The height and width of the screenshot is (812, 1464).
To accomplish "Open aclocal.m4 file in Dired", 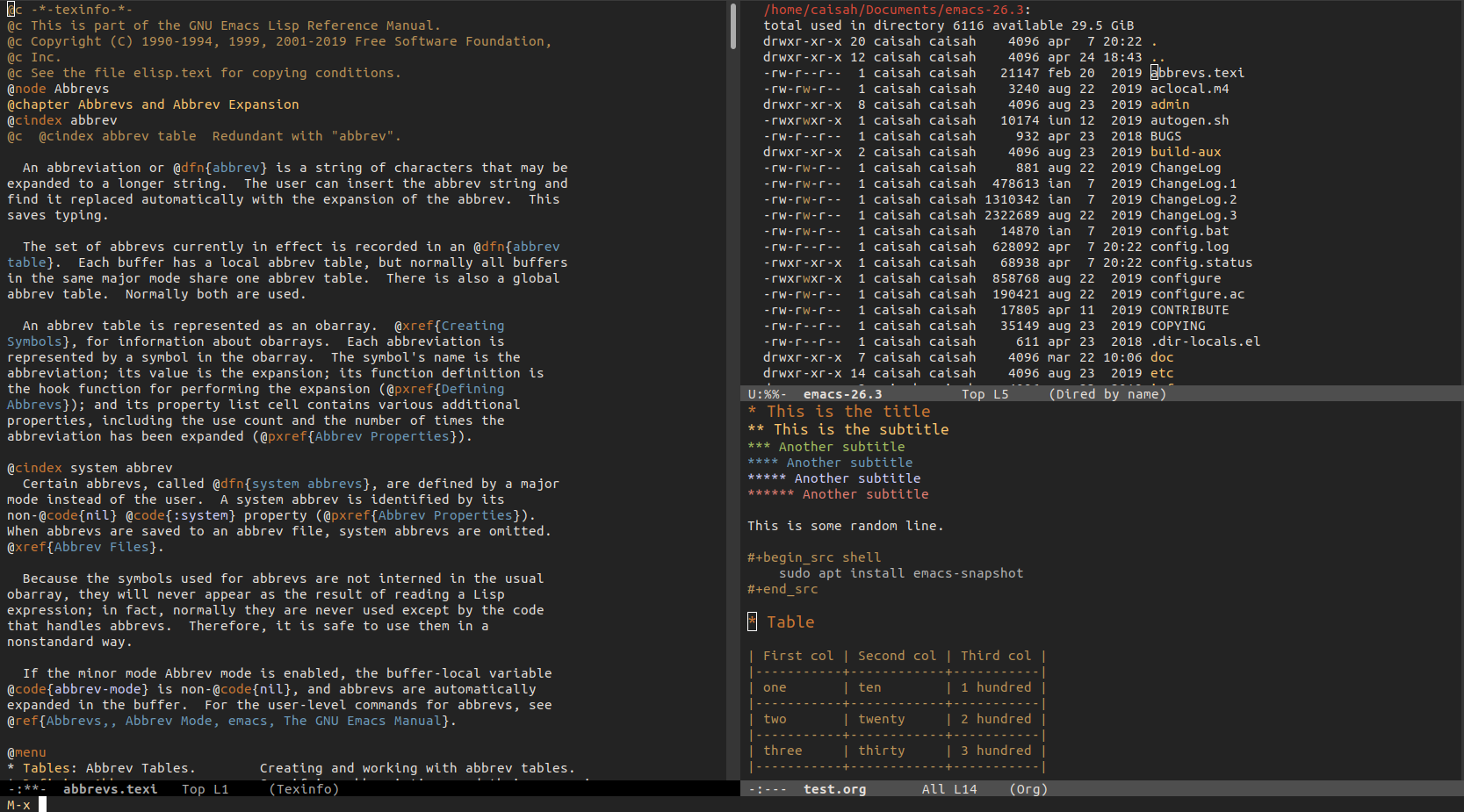I will point(1190,89).
